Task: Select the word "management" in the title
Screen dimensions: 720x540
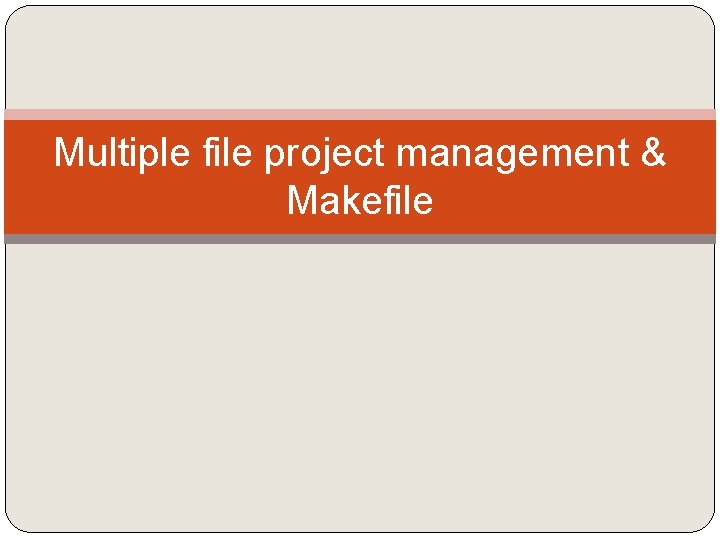Action: [513, 156]
